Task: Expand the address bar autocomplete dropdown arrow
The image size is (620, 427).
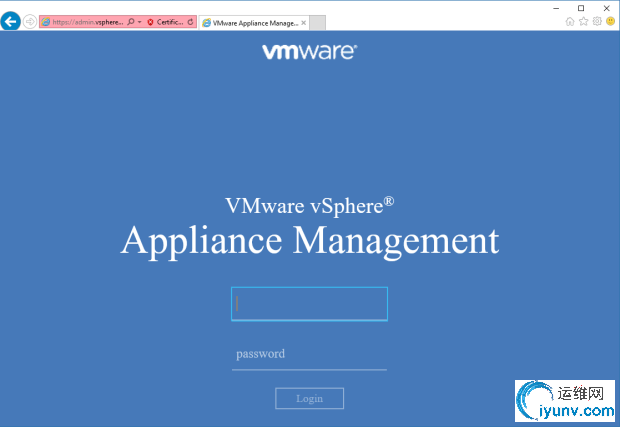Action: point(140,22)
